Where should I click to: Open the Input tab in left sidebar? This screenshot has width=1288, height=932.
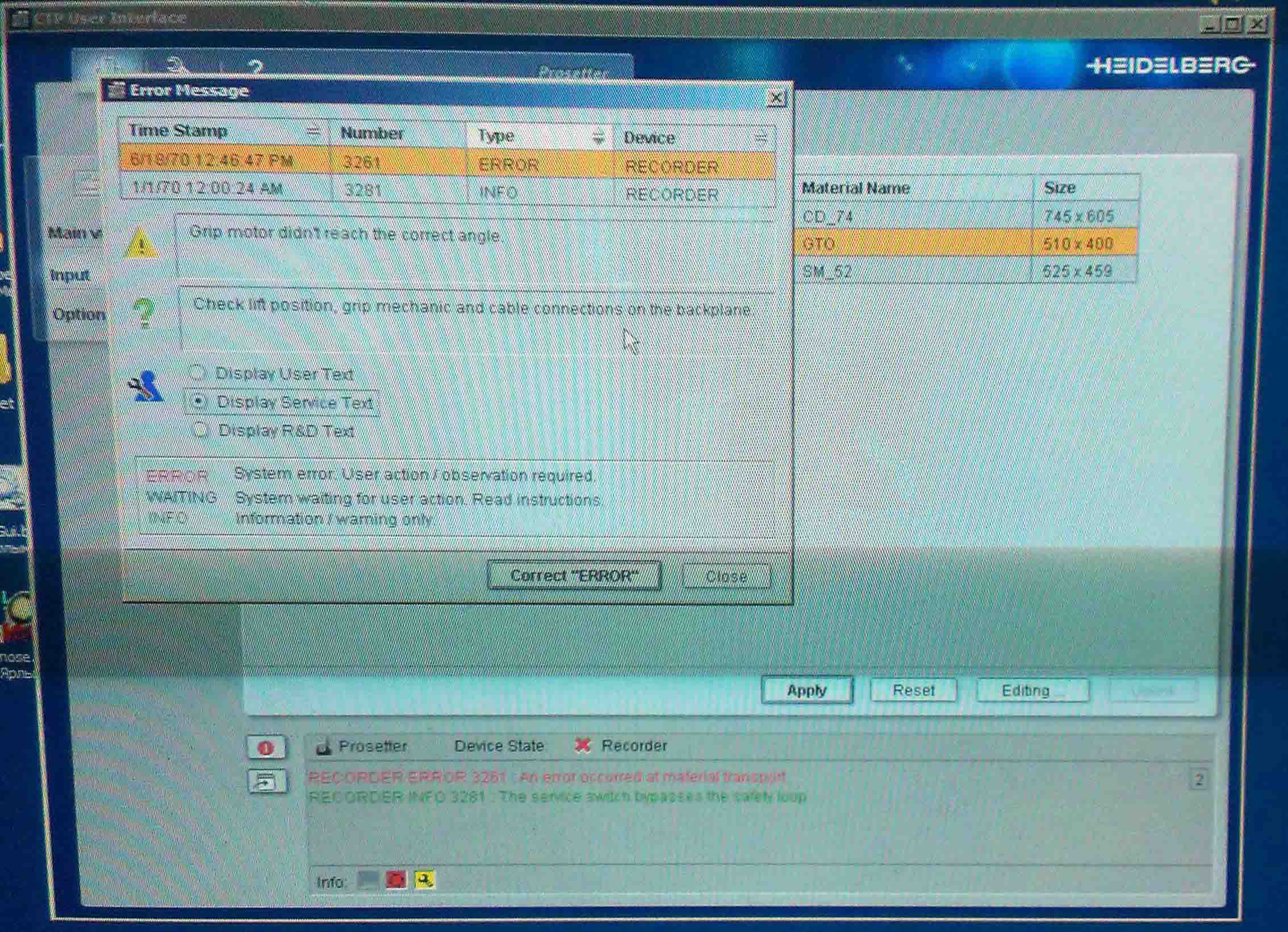tap(70, 275)
